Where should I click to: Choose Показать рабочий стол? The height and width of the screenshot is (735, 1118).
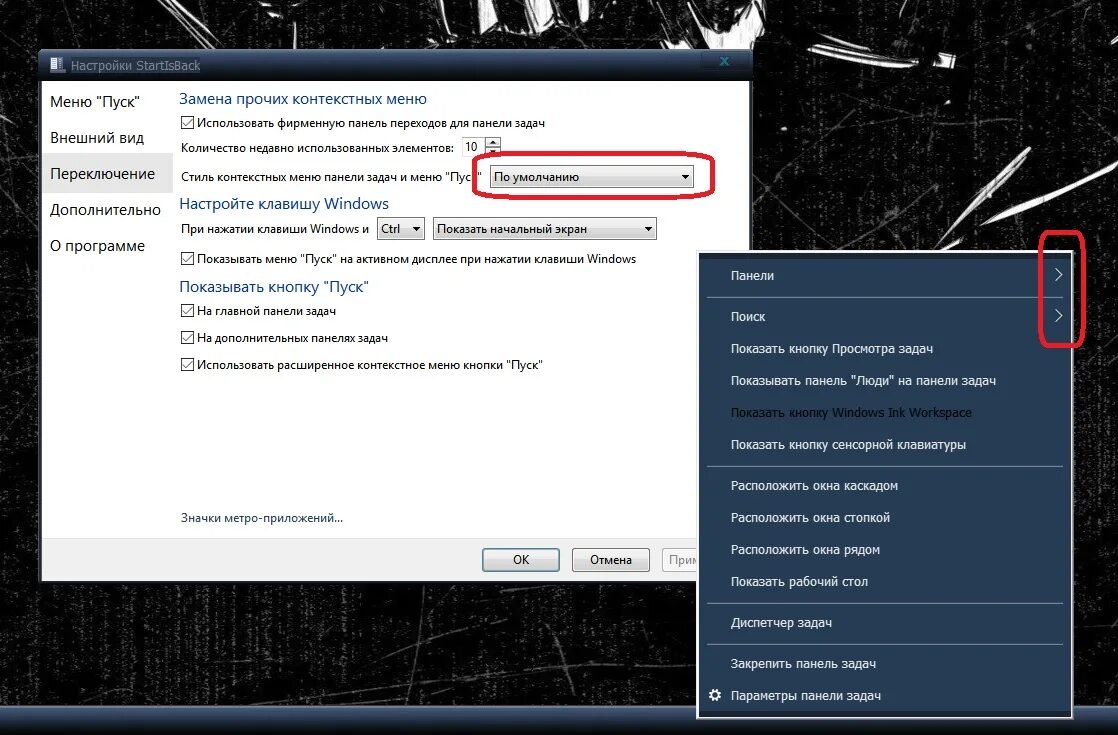point(885,582)
